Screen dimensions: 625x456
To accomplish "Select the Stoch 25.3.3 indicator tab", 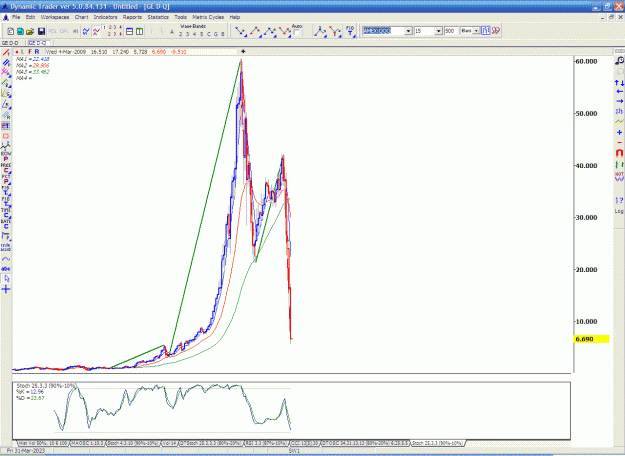I will point(437,443).
